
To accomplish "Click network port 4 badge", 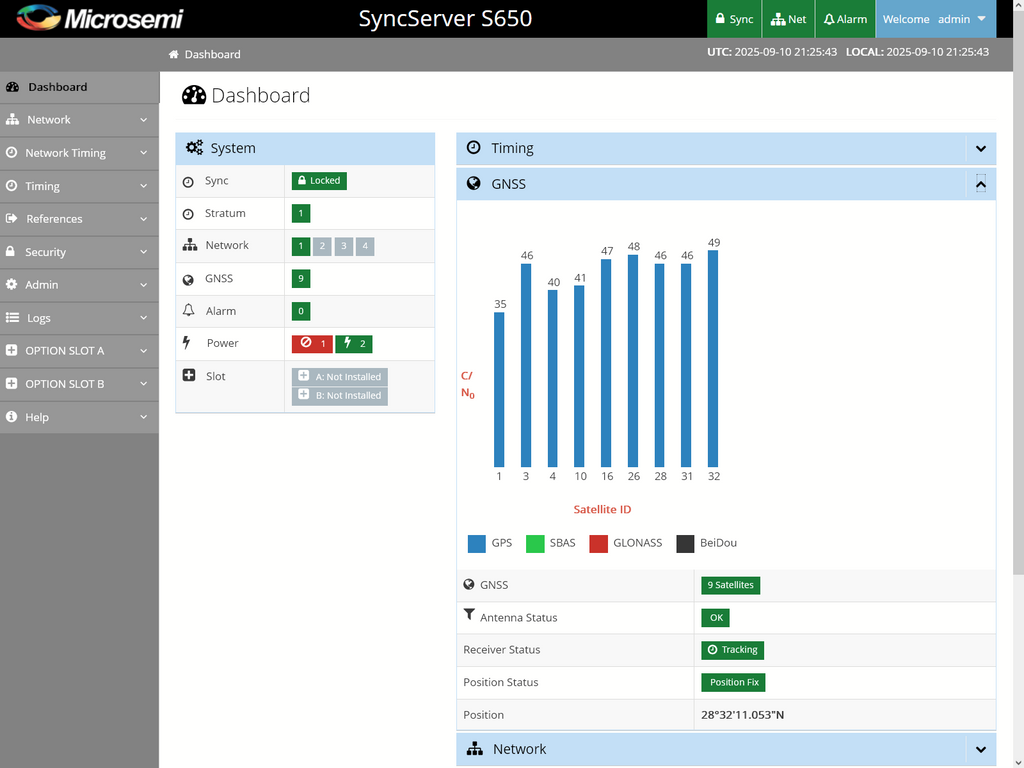I will click(365, 246).
